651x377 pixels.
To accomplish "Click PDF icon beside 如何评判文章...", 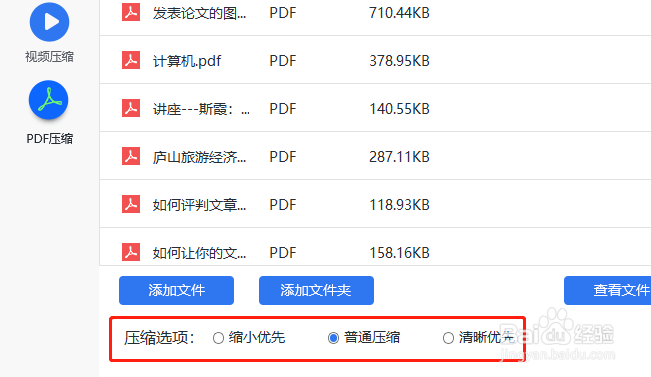I will point(131,204).
